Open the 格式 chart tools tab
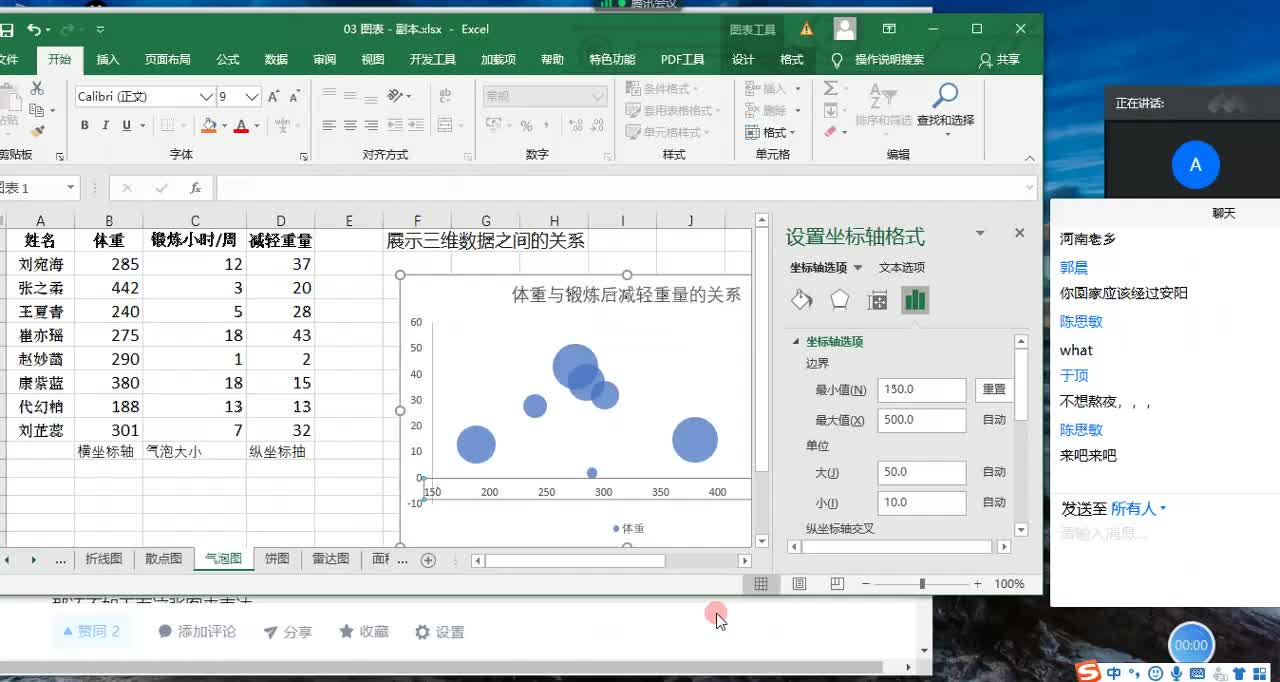This screenshot has width=1280, height=682. [x=792, y=60]
